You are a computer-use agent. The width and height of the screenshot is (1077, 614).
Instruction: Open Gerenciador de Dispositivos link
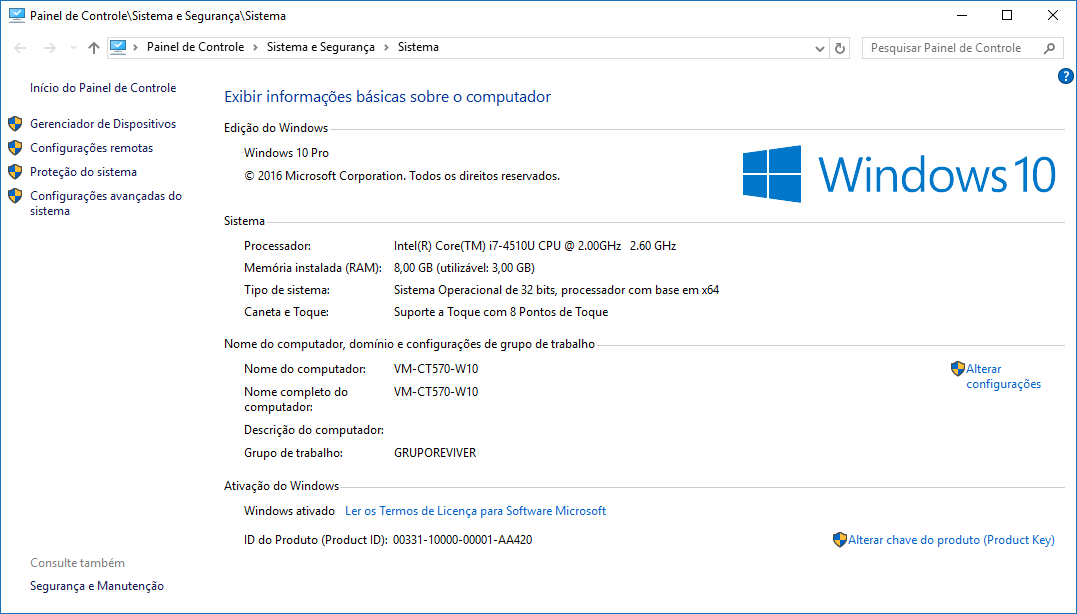click(x=103, y=124)
